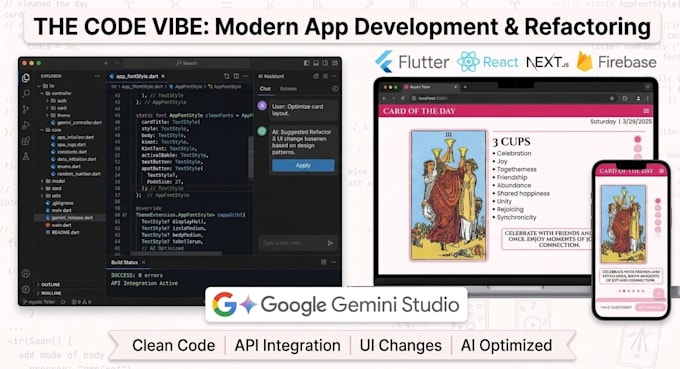Screen dimensions: 680x369
Task: Select the Build Status panel tab
Action: tap(124, 262)
